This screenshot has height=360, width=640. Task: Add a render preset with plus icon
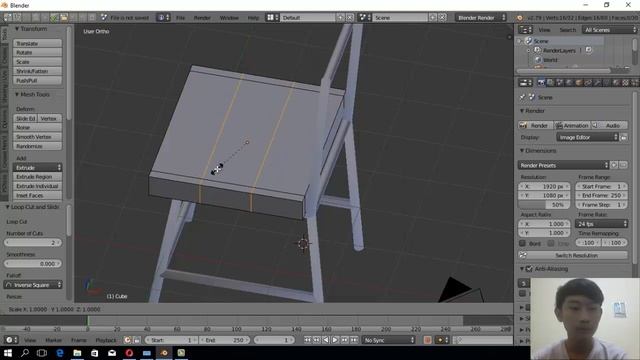pos(614,165)
